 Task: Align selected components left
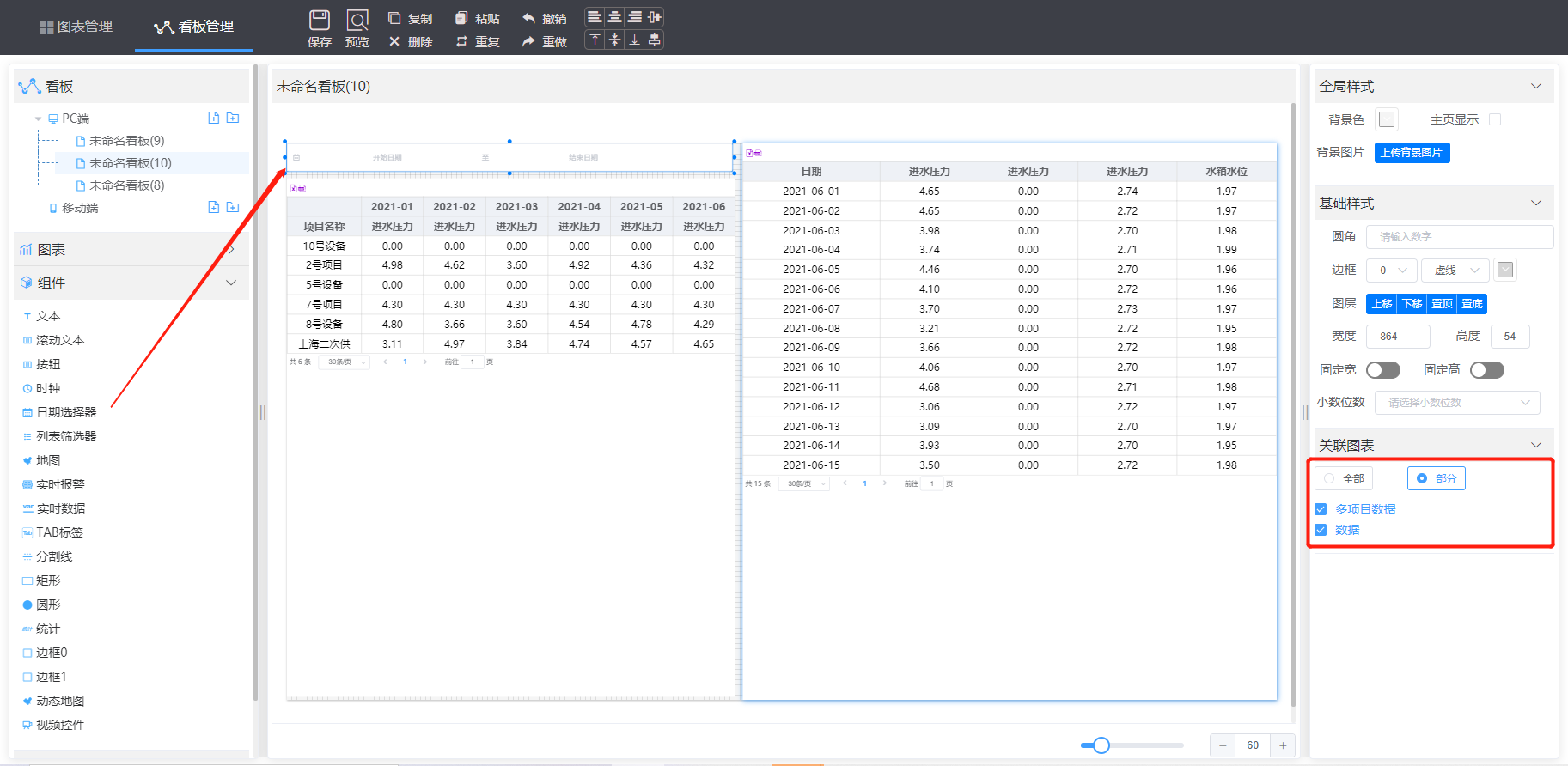tap(595, 17)
